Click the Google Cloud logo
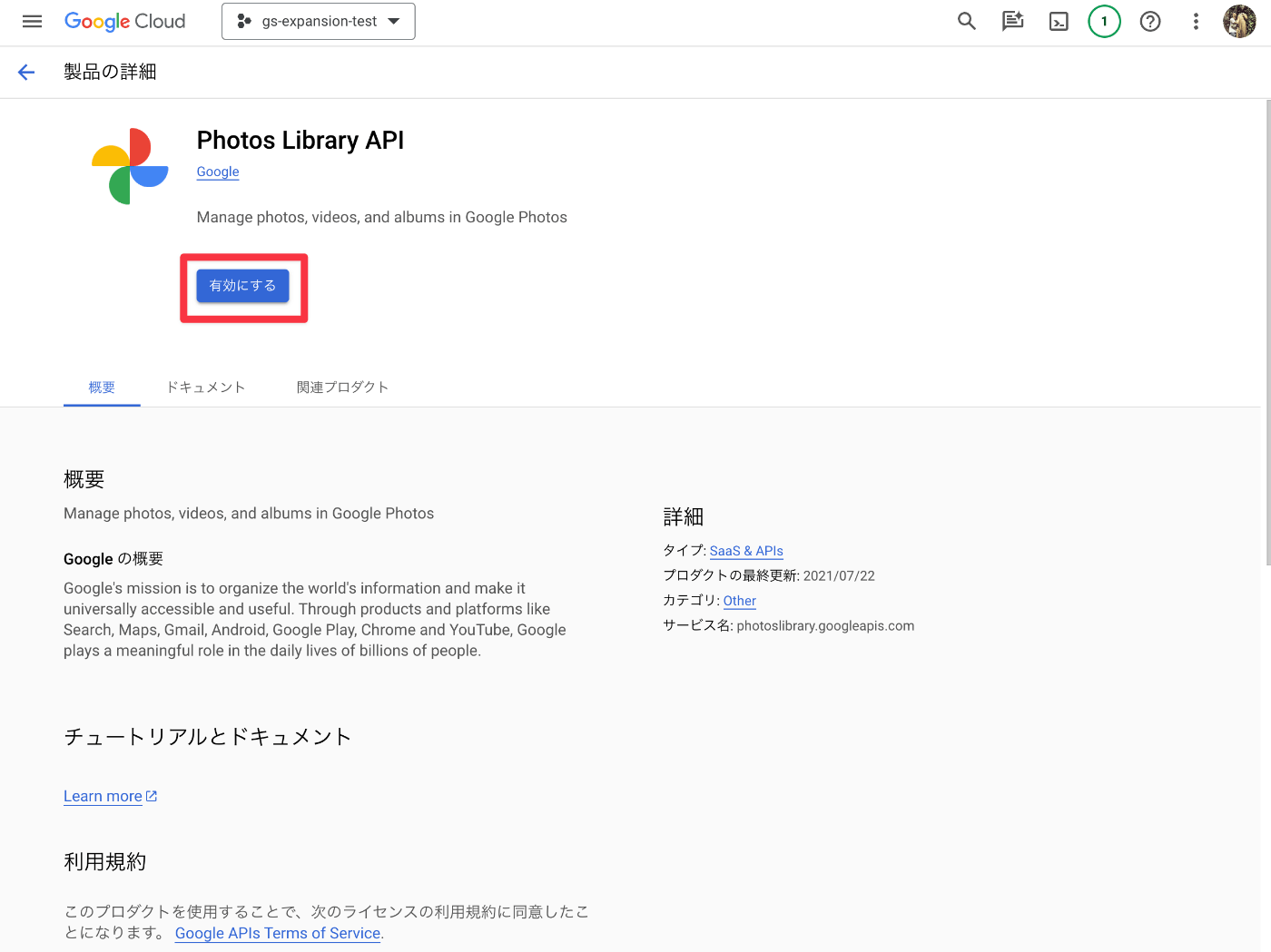Image resolution: width=1271 pixels, height=952 pixels. pyautogui.click(x=124, y=21)
